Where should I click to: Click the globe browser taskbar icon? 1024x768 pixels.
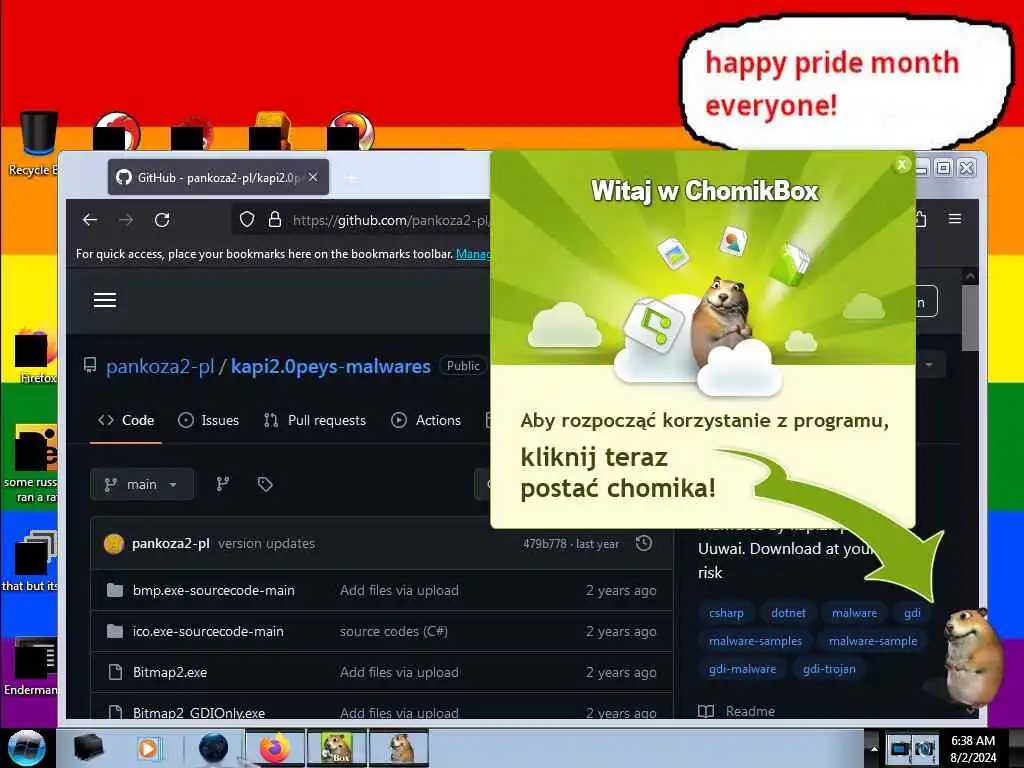[214, 748]
